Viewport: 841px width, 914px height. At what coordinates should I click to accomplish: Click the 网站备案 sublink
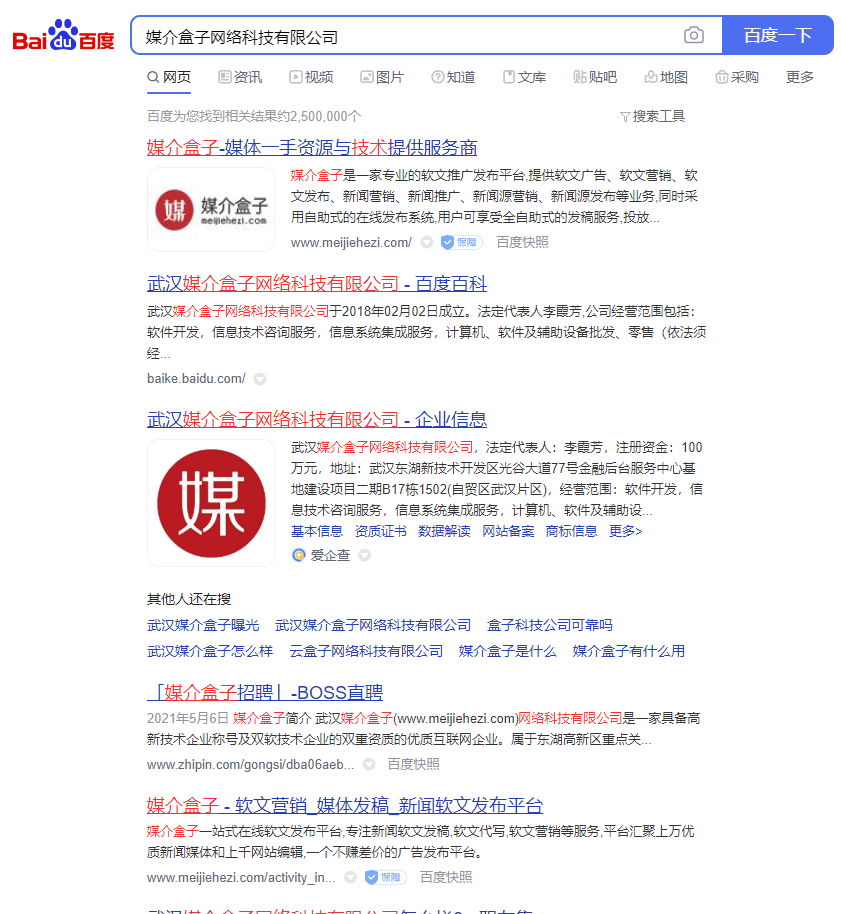508,531
